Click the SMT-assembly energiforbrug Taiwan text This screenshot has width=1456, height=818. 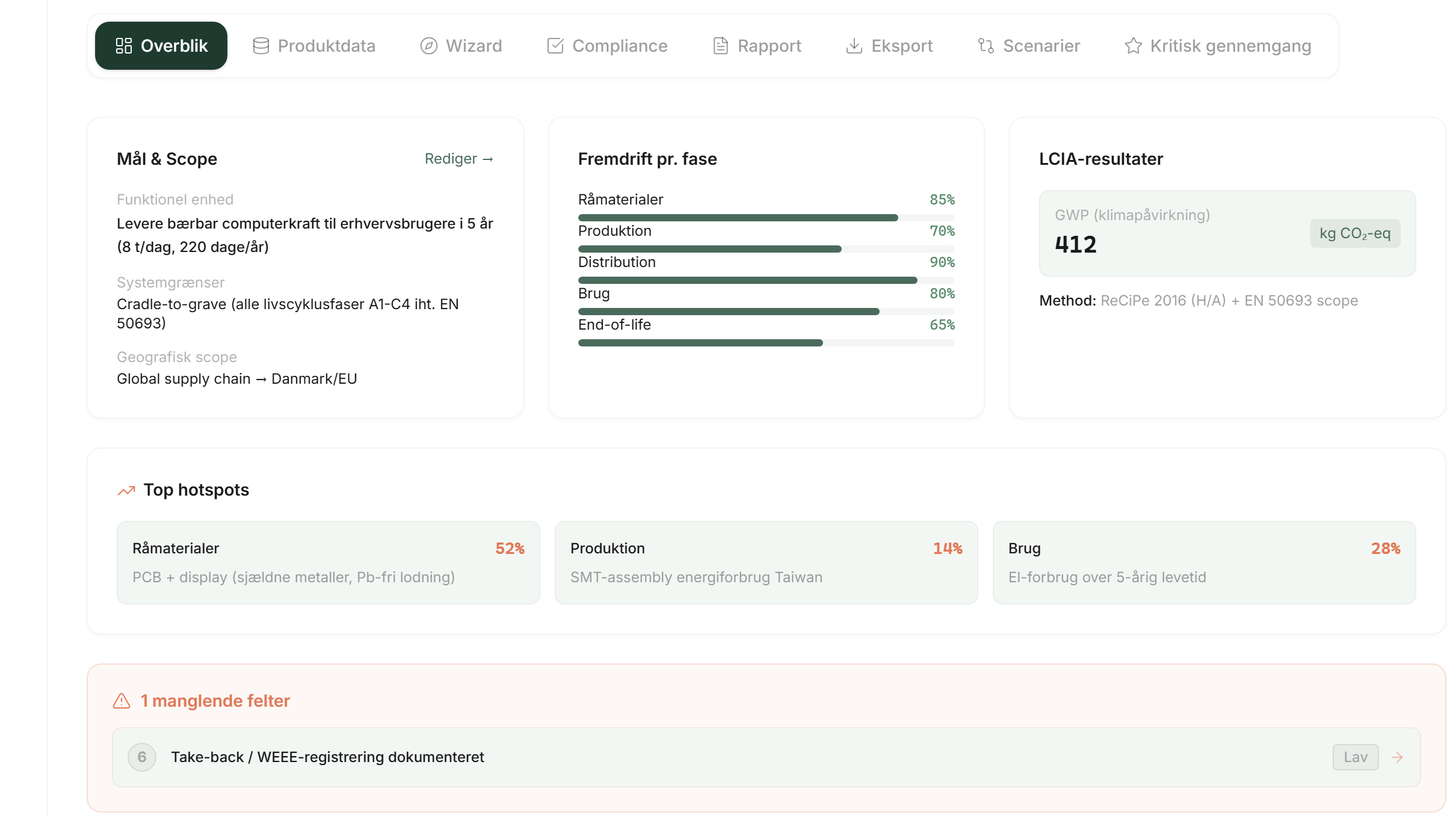[x=696, y=577]
